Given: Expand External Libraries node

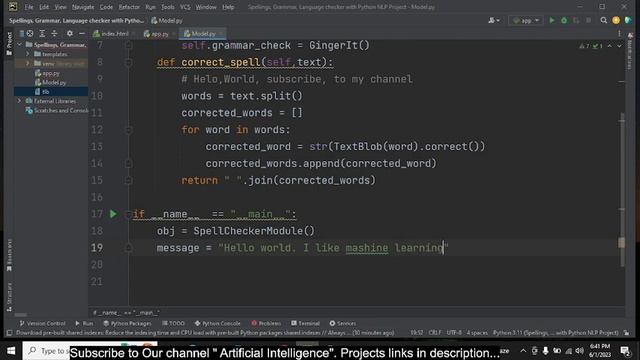Looking at the screenshot, I should tap(19, 101).
